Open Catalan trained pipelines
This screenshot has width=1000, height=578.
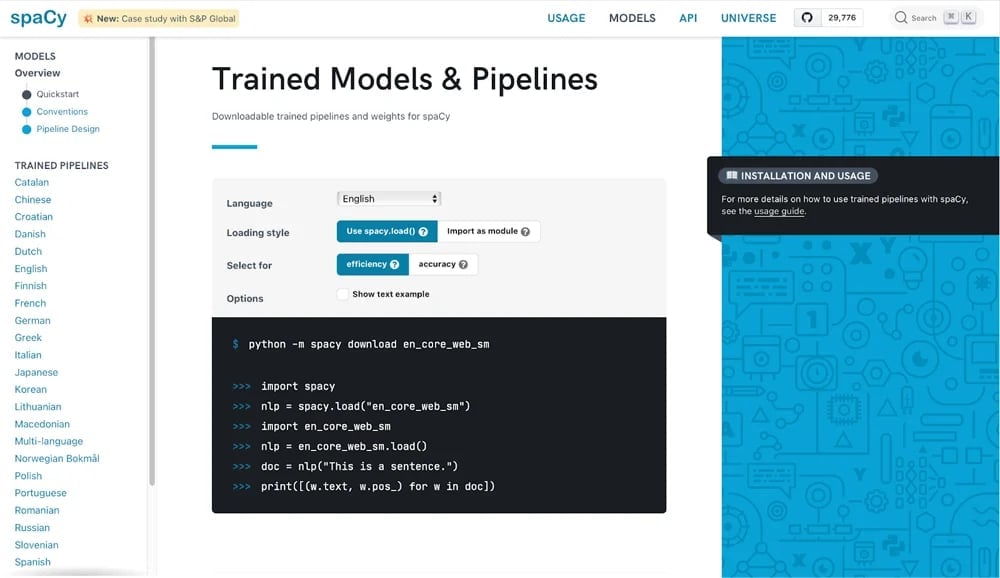pos(32,182)
